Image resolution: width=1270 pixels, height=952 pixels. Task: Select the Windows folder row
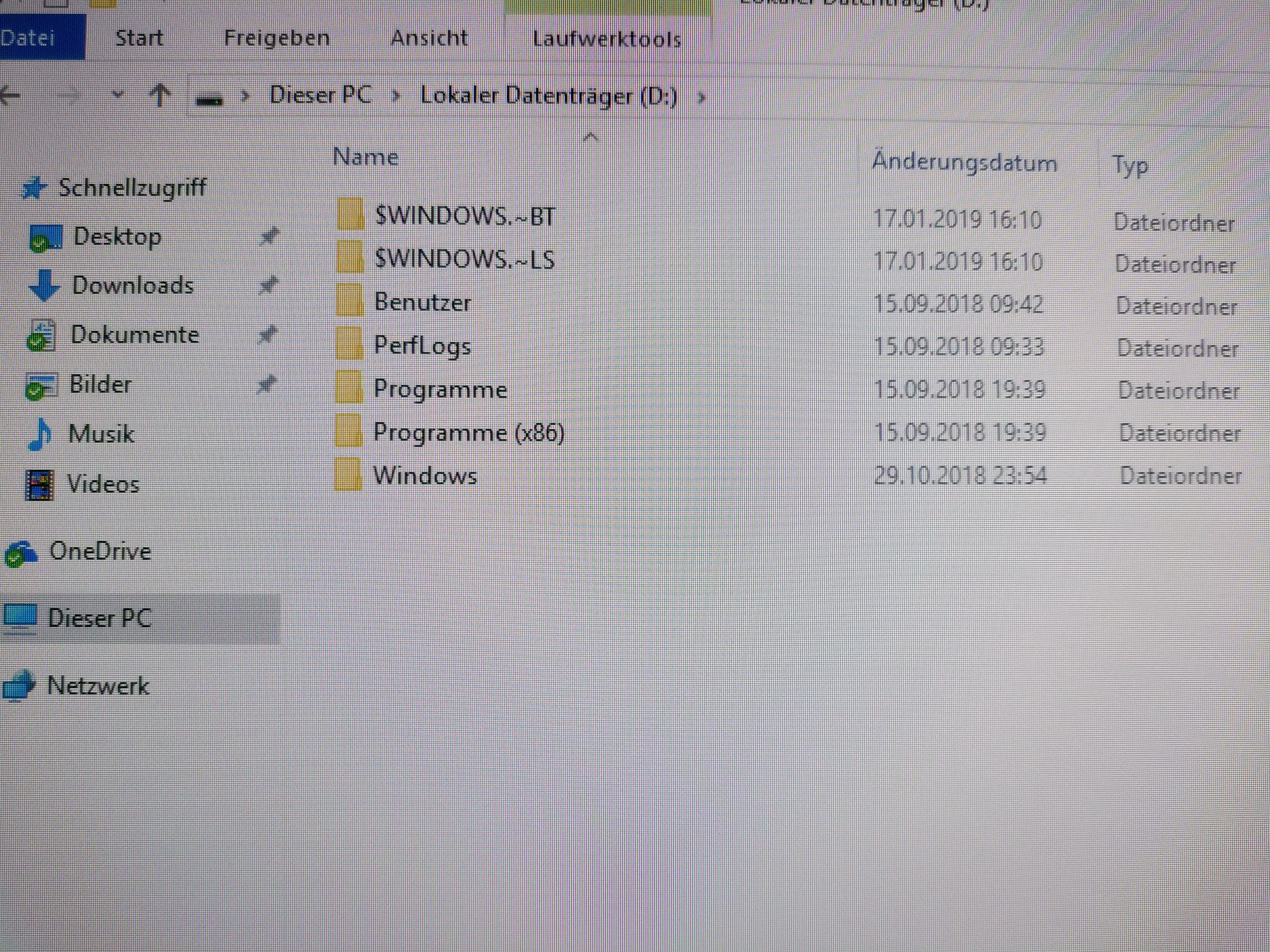[x=425, y=476]
